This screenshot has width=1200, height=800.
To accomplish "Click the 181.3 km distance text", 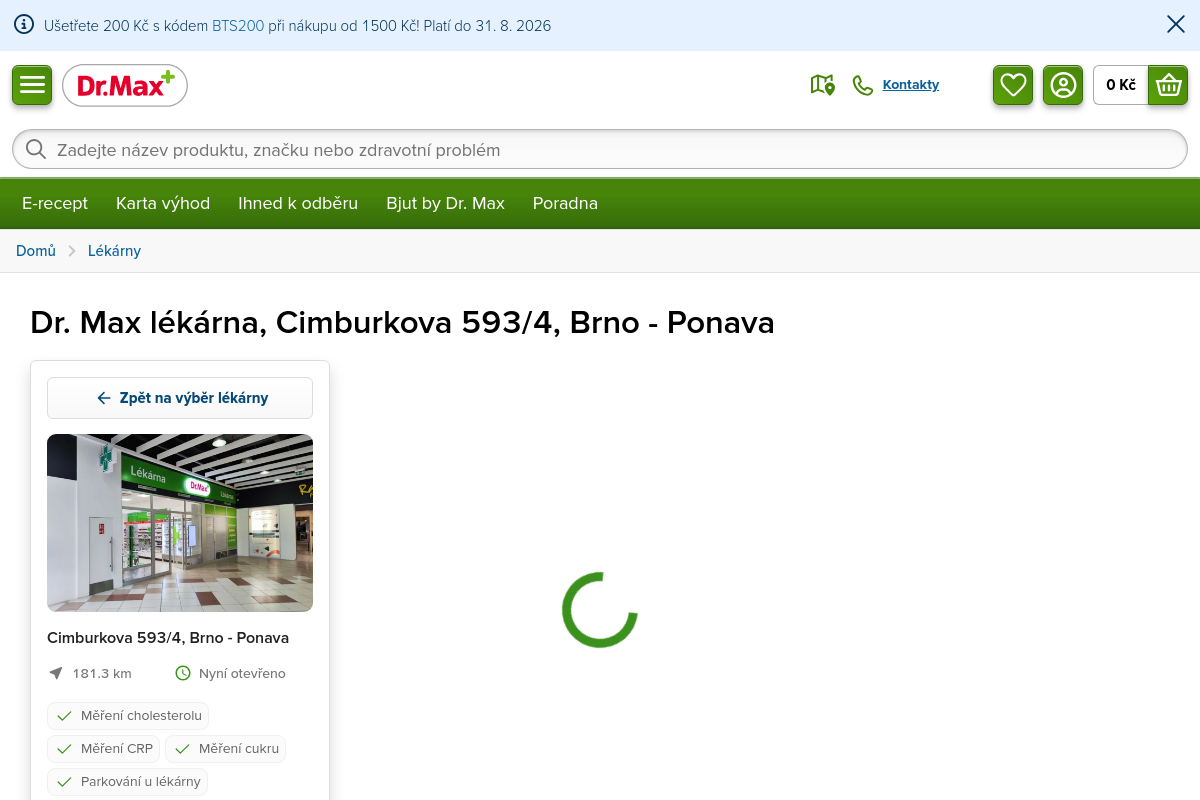I will tap(102, 674).
